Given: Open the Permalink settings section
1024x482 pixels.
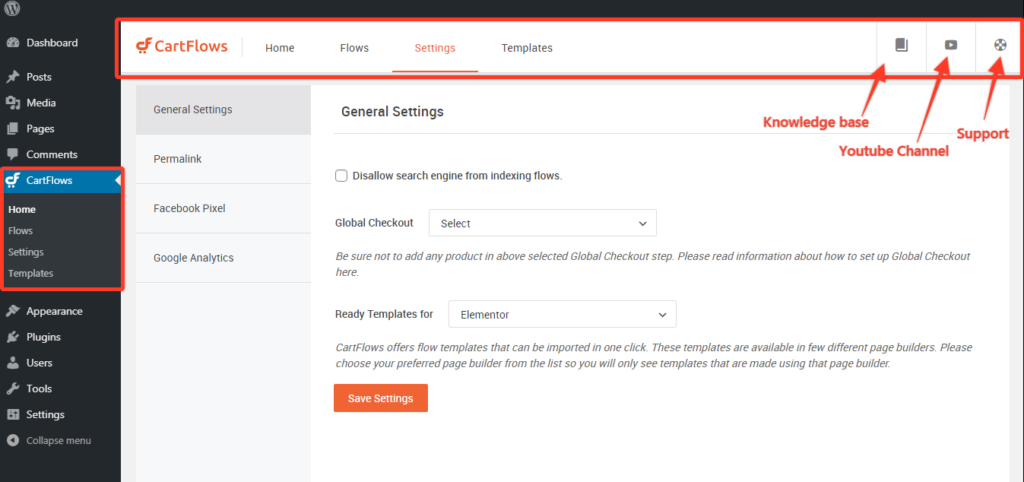Looking at the screenshot, I should (223, 159).
